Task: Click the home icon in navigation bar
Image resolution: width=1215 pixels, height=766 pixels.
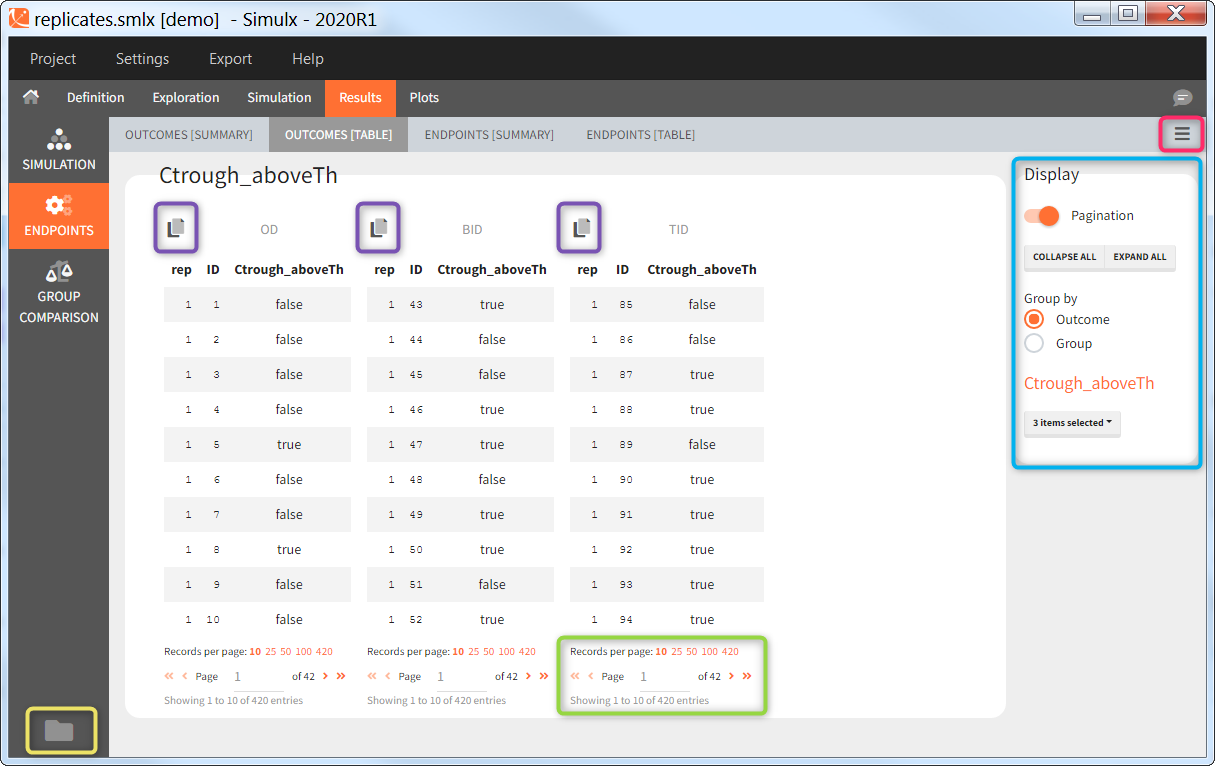Action: (31, 97)
